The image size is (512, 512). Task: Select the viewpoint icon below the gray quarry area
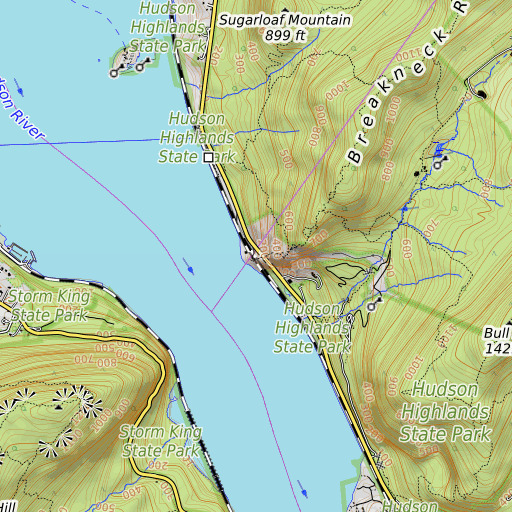coord(374,304)
